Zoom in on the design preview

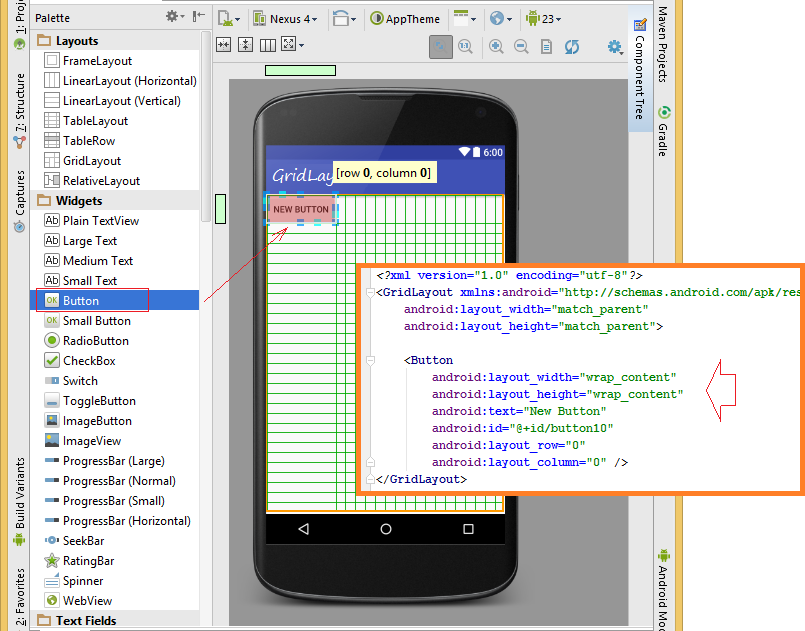point(495,44)
